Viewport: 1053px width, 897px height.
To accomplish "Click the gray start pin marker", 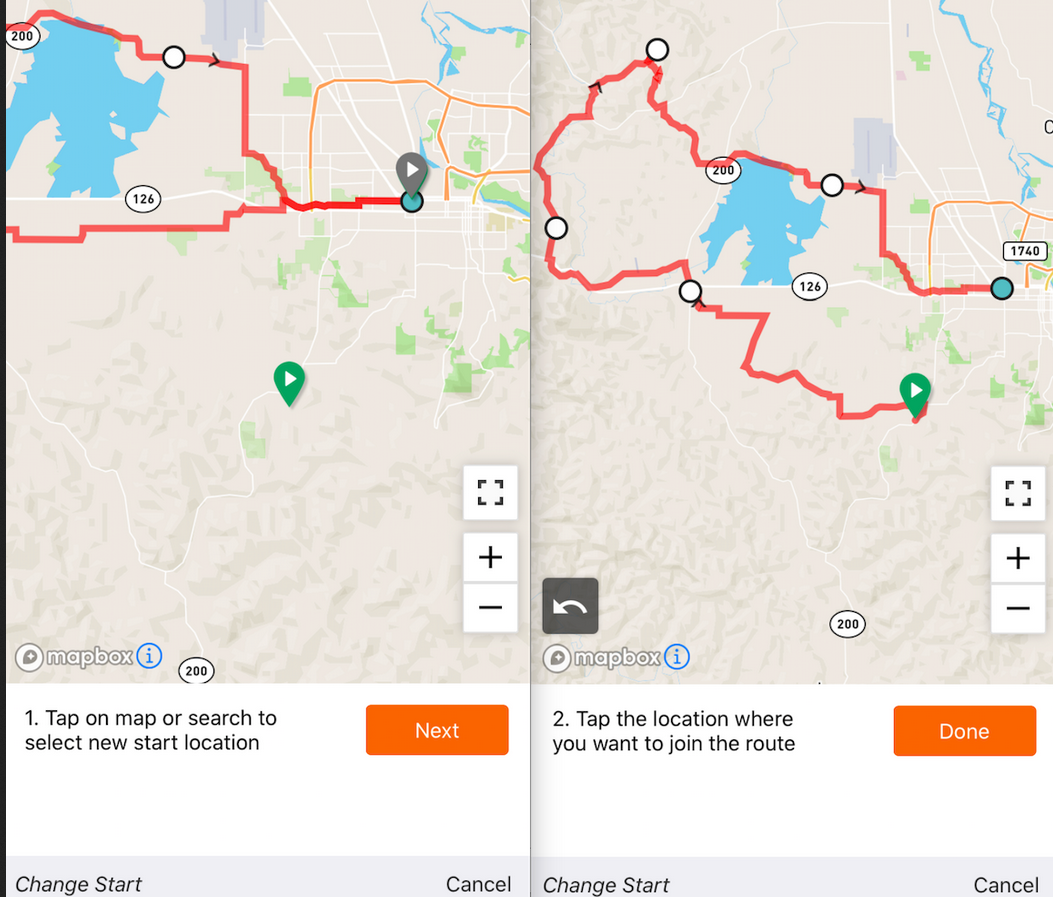I will click(411, 172).
